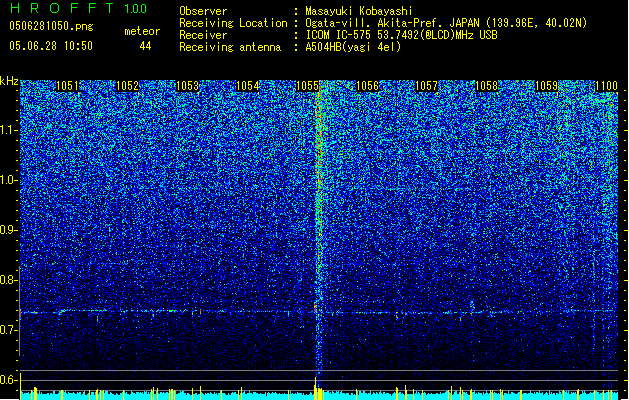
Task: Click the 1051 time marker
Action: pos(67,86)
